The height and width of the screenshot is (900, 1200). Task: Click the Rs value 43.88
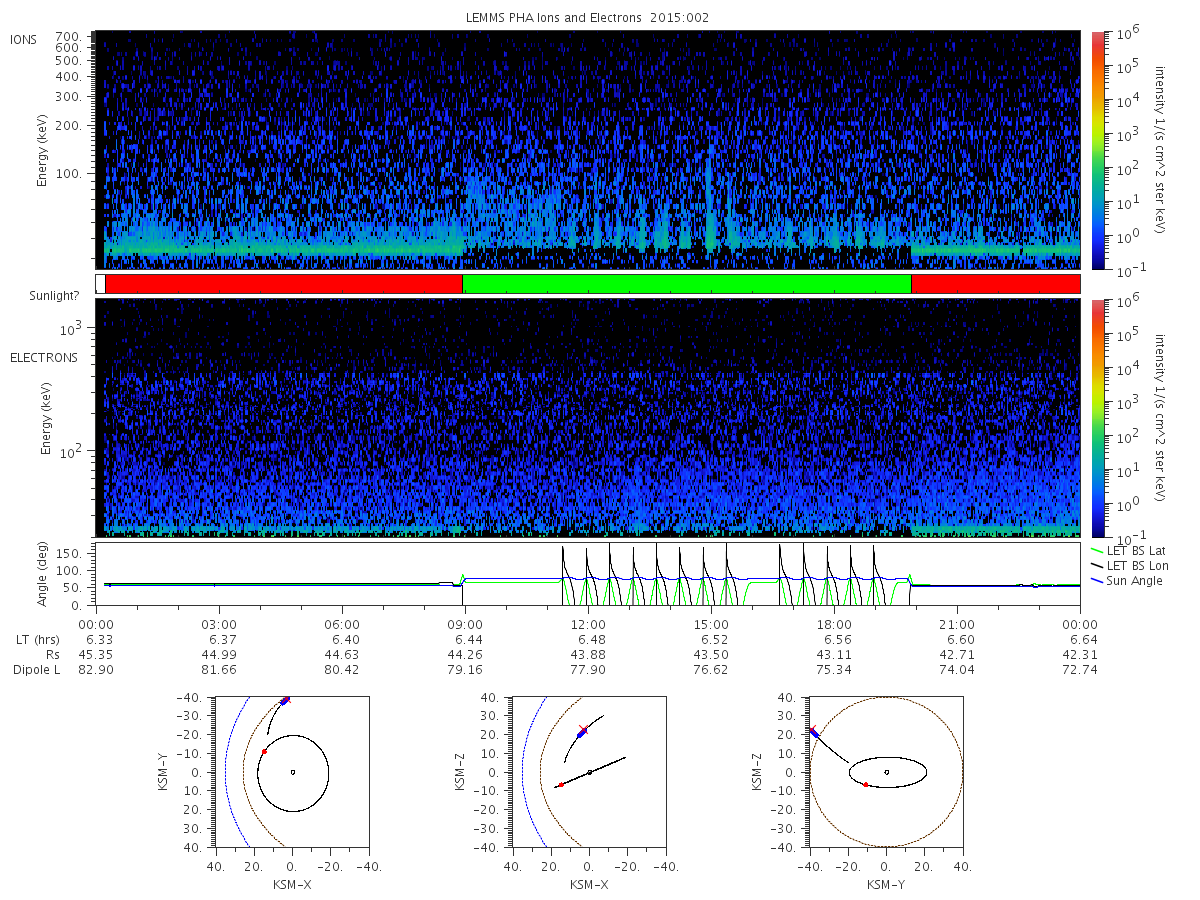tap(588, 655)
